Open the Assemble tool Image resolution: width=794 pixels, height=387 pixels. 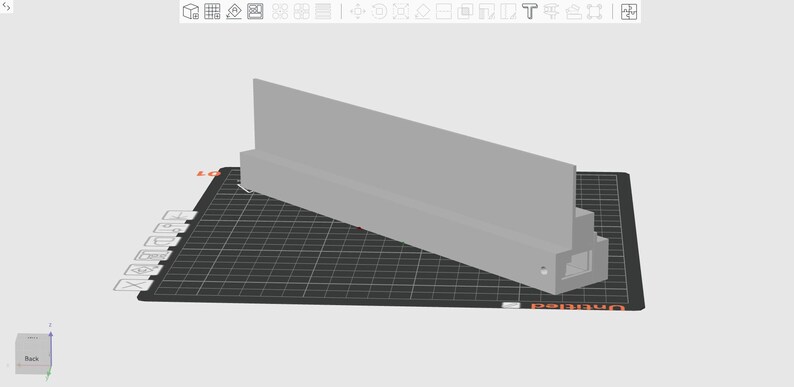coord(594,11)
